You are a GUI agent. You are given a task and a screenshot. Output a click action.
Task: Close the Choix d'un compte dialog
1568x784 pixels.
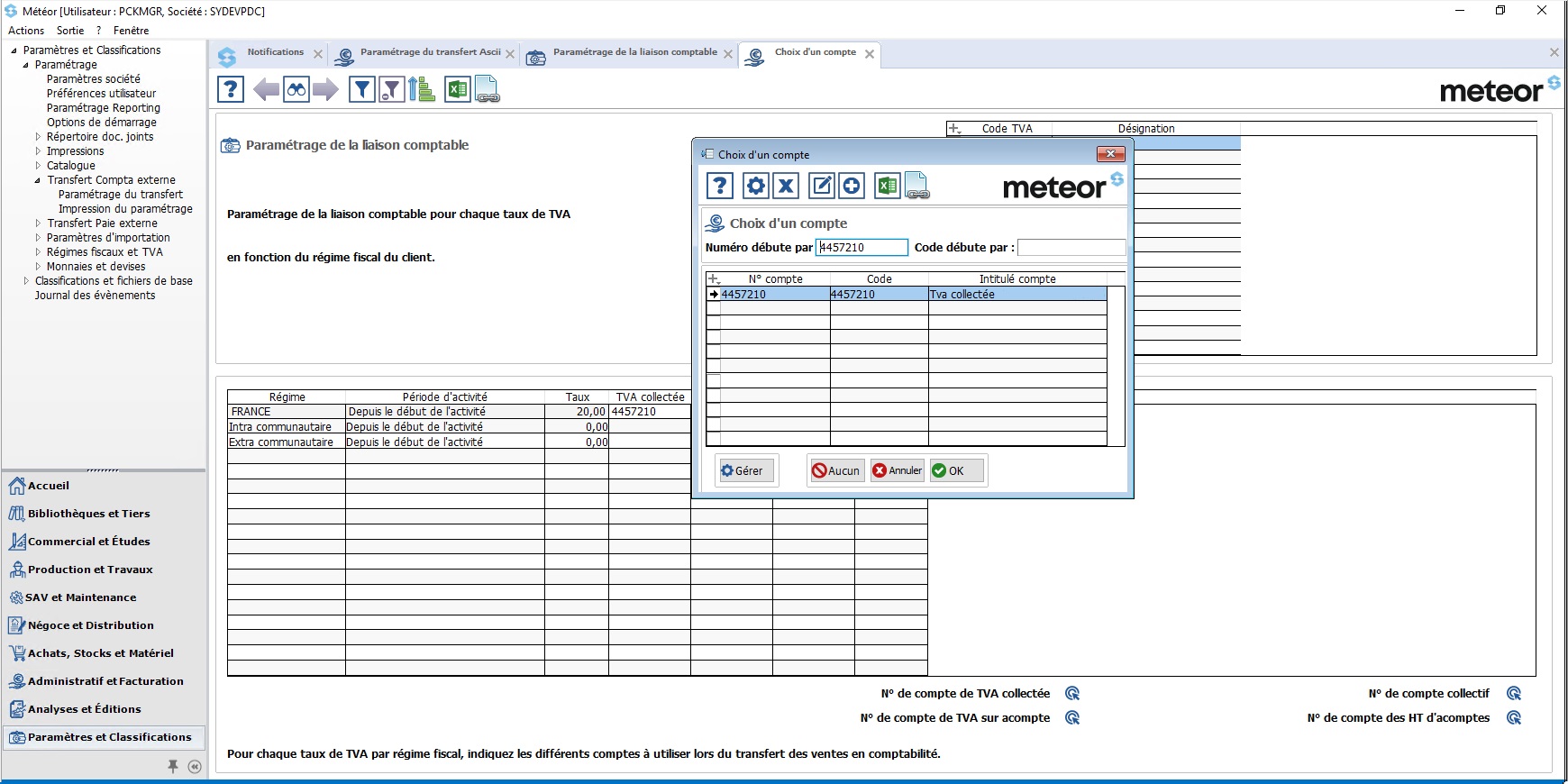tap(1110, 154)
